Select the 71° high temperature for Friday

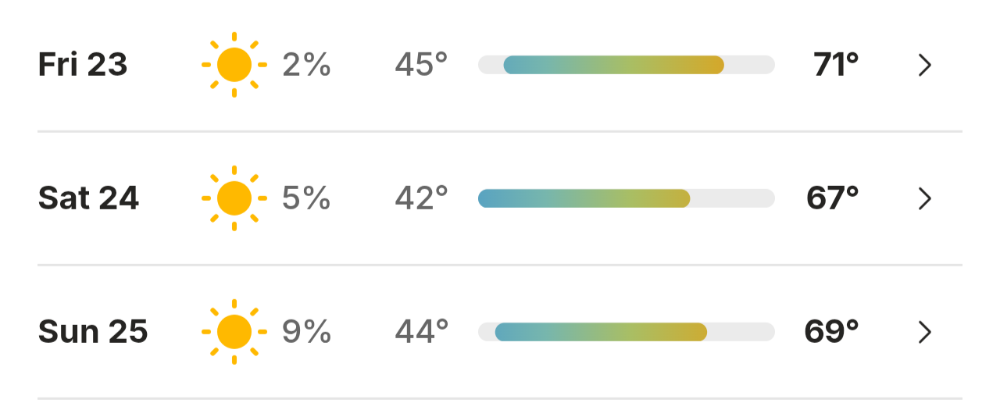click(x=836, y=65)
